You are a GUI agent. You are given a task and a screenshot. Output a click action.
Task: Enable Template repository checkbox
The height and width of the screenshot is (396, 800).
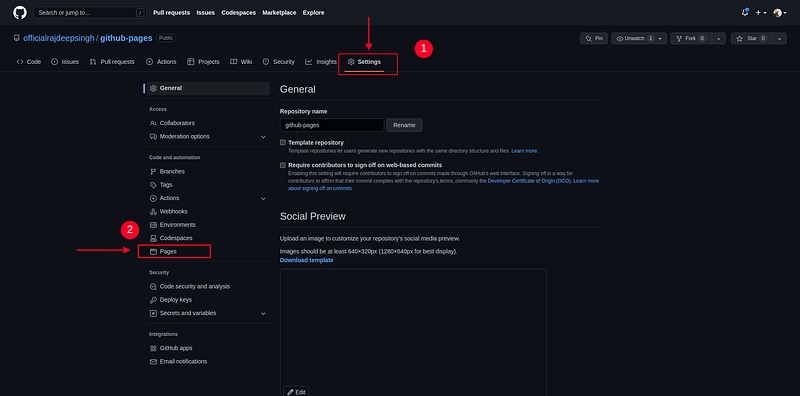283,143
